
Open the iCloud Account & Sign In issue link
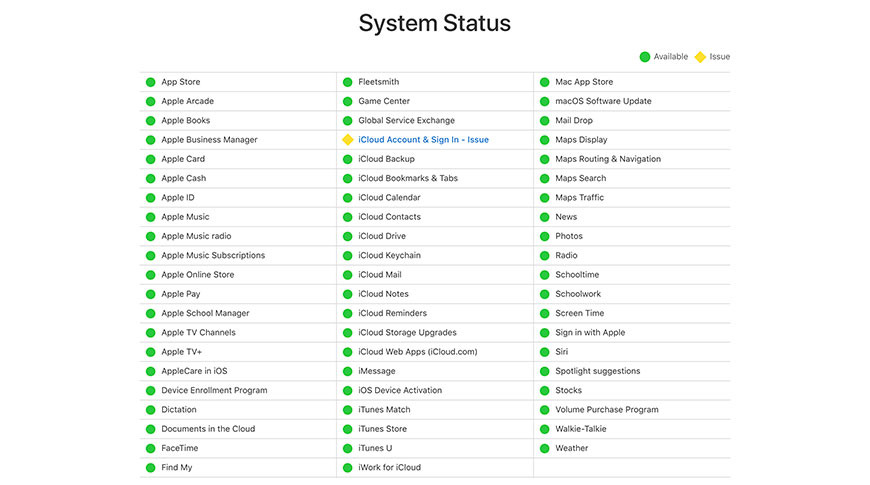point(423,140)
